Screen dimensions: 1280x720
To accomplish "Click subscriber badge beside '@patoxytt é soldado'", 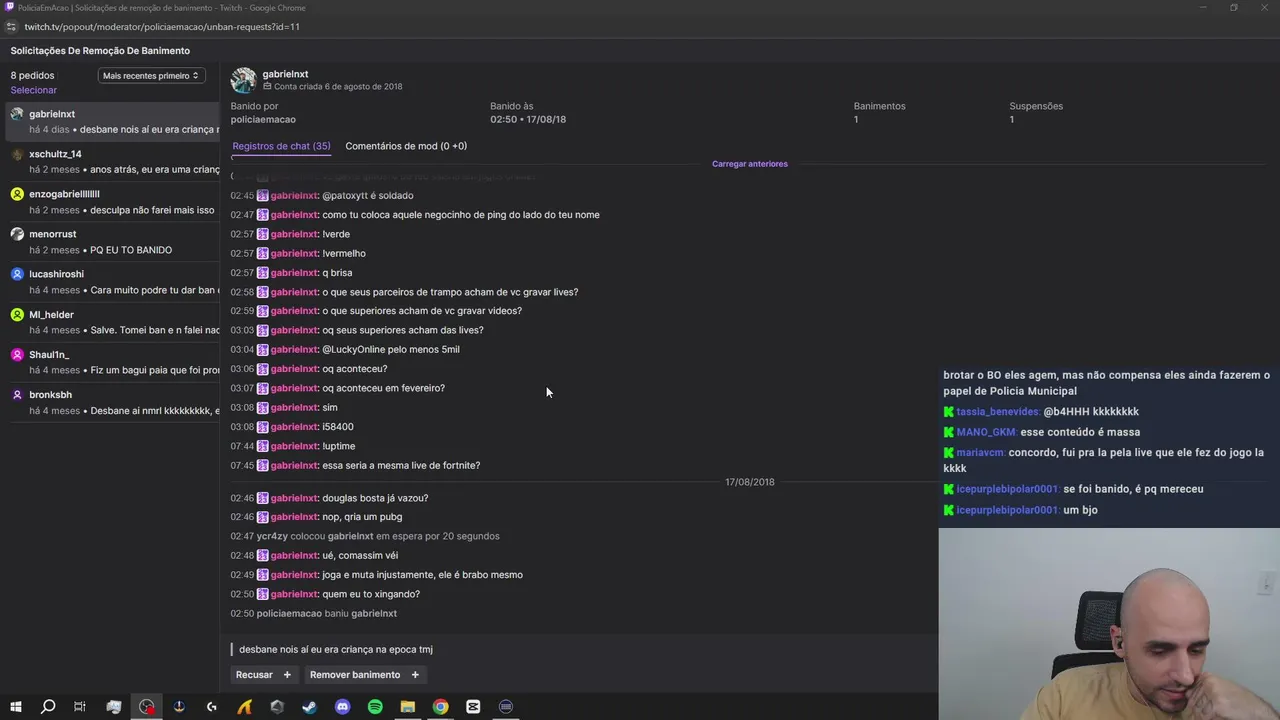I will [x=263, y=196].
